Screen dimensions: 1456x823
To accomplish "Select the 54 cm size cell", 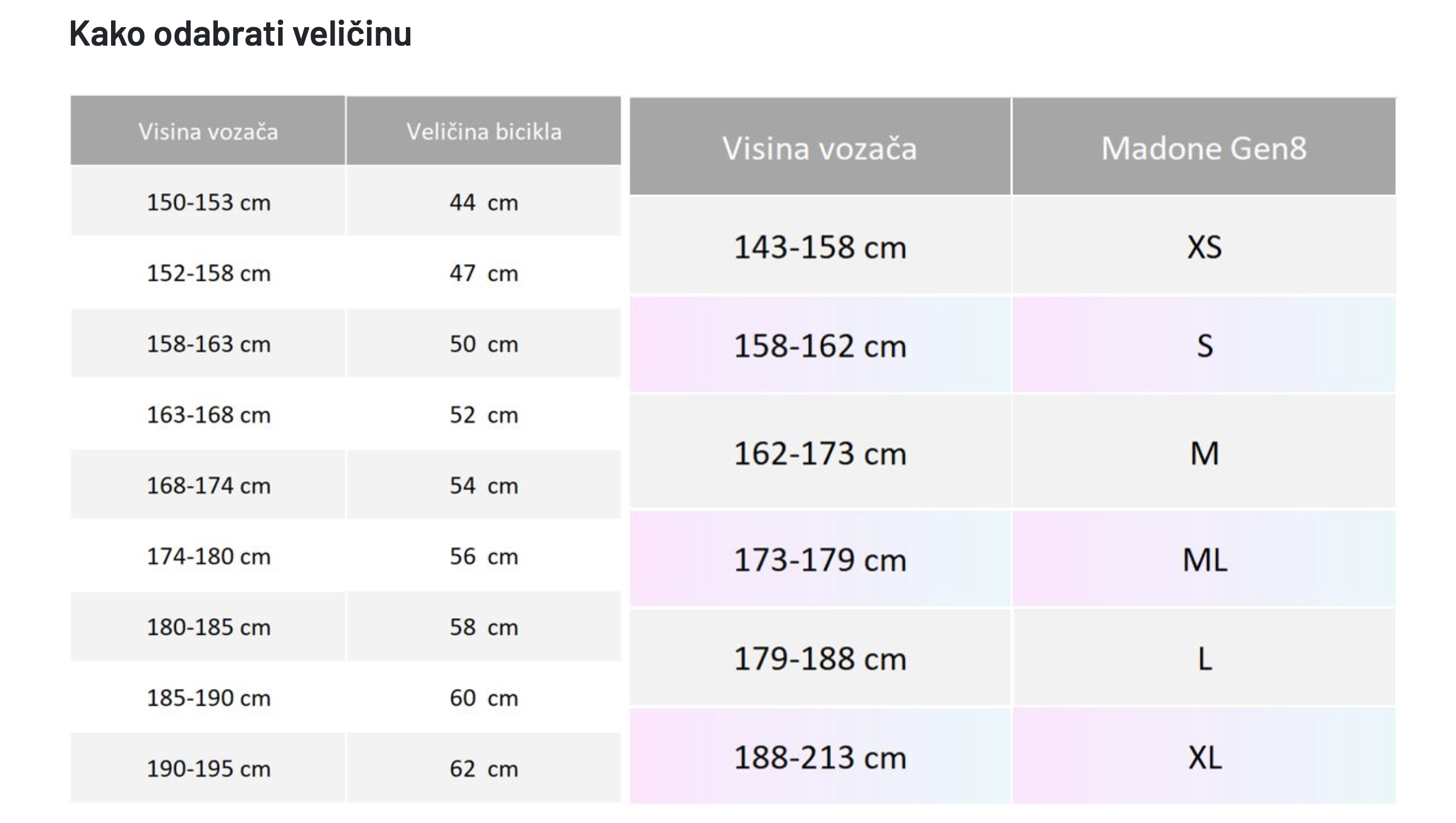I will pos(484,485).
